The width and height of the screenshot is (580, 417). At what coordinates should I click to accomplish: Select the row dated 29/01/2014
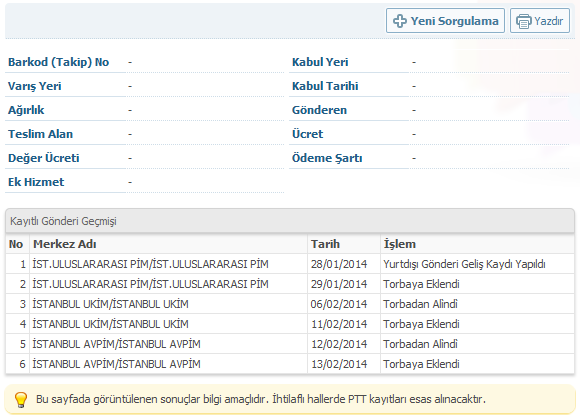coord(290,284)
